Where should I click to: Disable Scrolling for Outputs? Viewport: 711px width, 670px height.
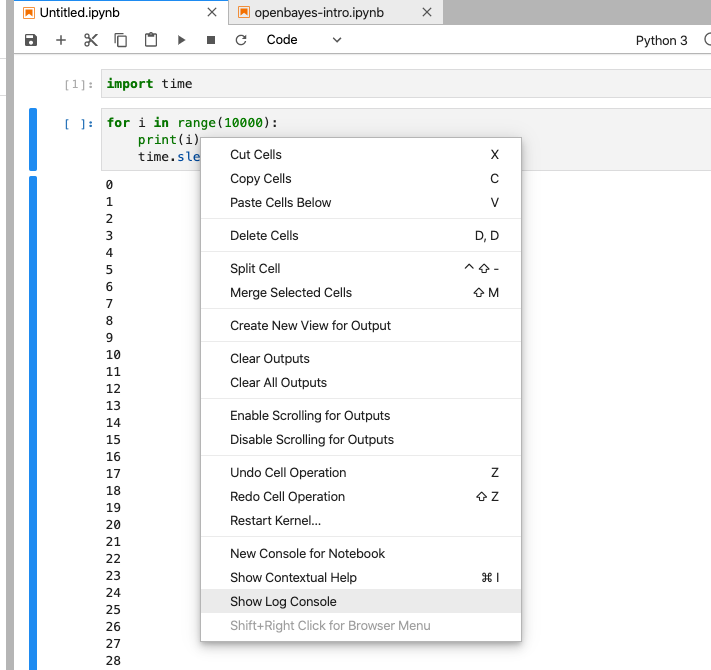pyautogui.click(x=312, y=439)
